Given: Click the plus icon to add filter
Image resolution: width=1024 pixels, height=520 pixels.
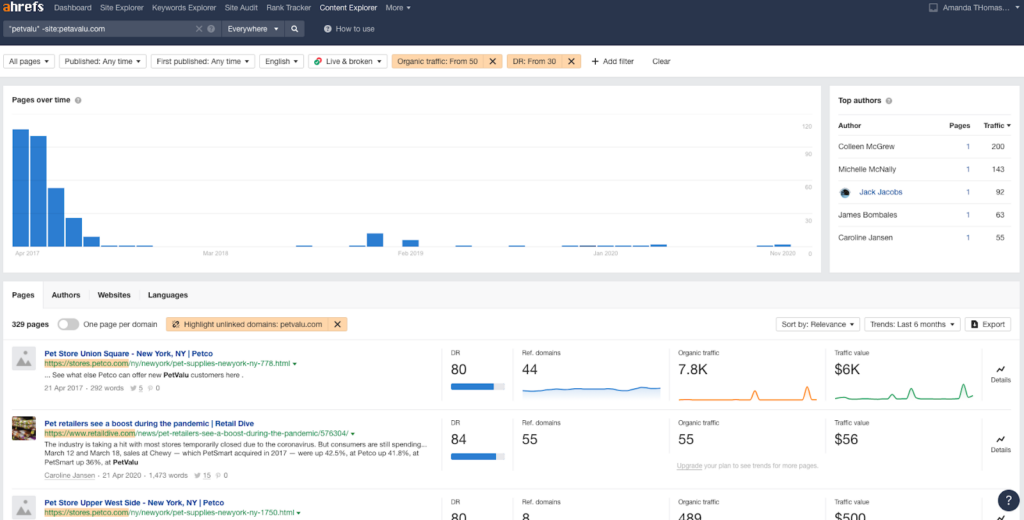Looking at the screenshot, I should pyautogui.click(x=595, y=61).
